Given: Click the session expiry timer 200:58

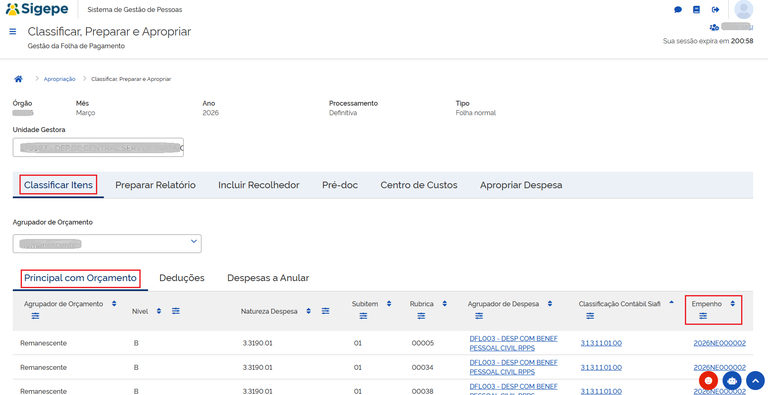Looking at the screenshot, I should (x=742, y=41).
